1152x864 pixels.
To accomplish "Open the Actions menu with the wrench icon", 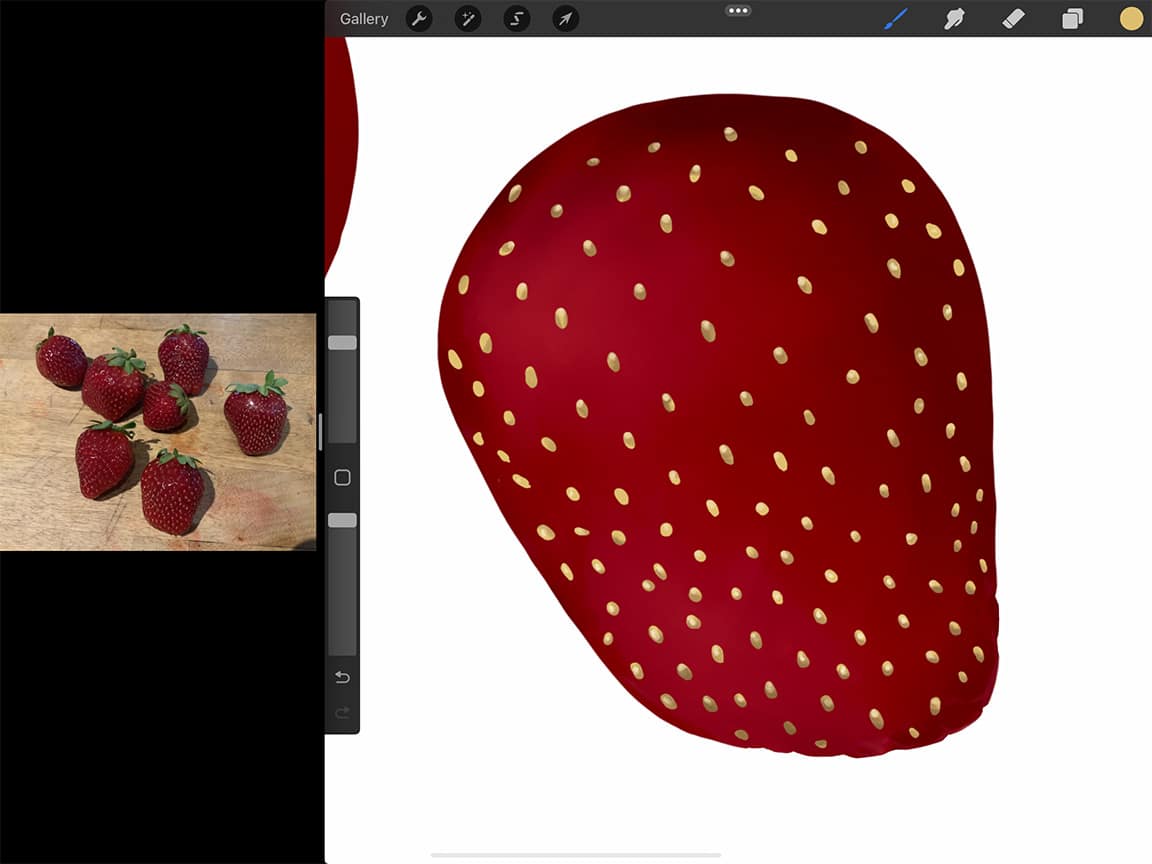I will click(419, 18).
